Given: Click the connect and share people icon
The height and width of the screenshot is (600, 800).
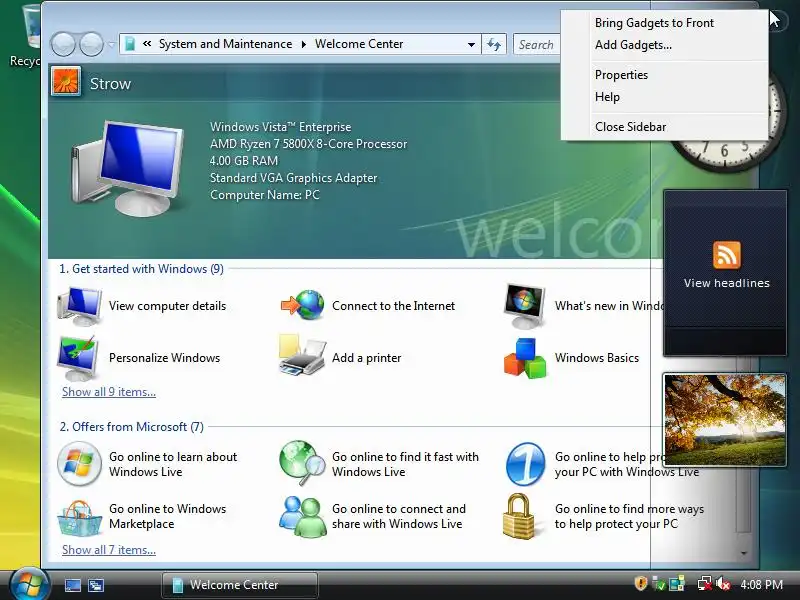Looking at the screenshot, I should coord(303,516).
